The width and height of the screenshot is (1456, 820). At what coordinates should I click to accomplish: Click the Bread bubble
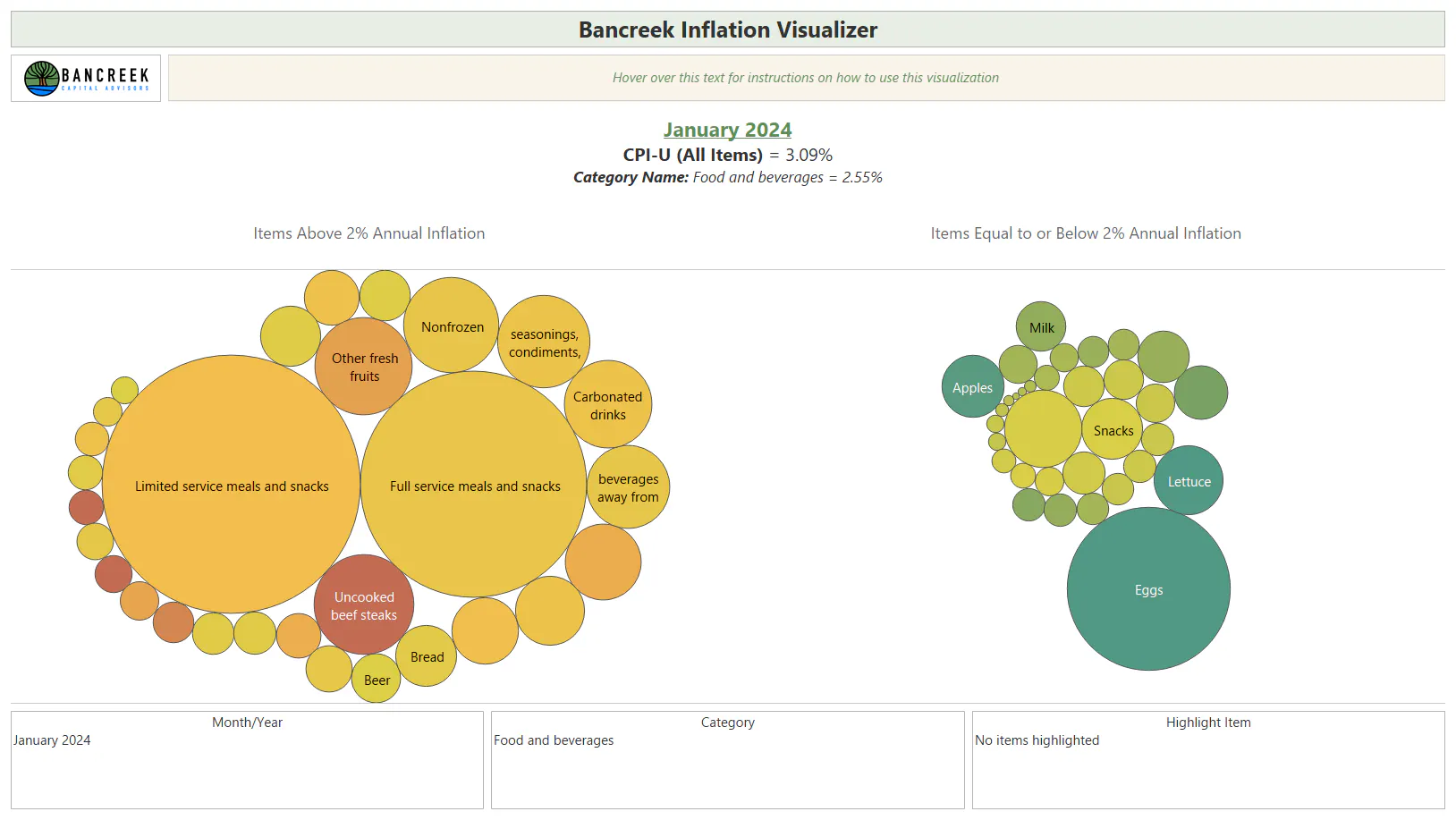(x=427, y=655)
